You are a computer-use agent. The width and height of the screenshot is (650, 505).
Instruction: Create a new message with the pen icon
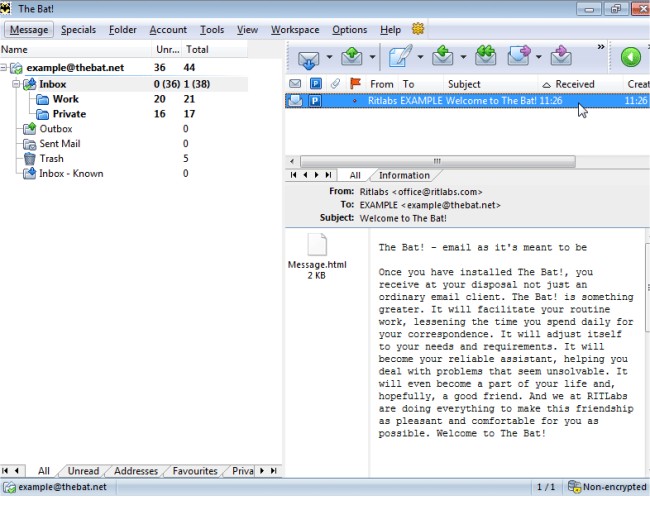pos(401,57)
